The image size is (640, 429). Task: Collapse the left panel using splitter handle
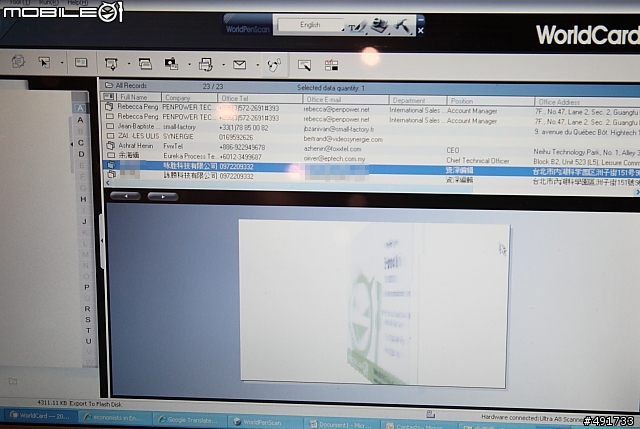pos(102,240)
